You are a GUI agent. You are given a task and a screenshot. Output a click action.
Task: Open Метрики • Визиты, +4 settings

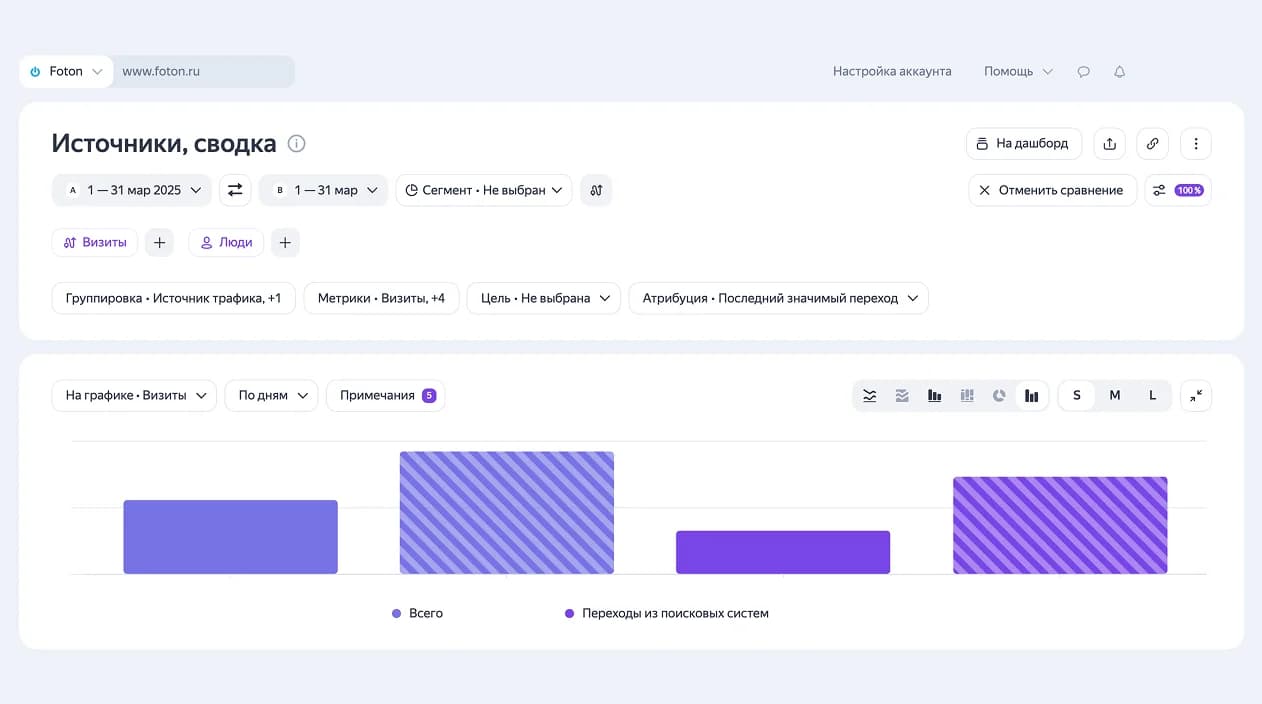[x=381, y=298]
